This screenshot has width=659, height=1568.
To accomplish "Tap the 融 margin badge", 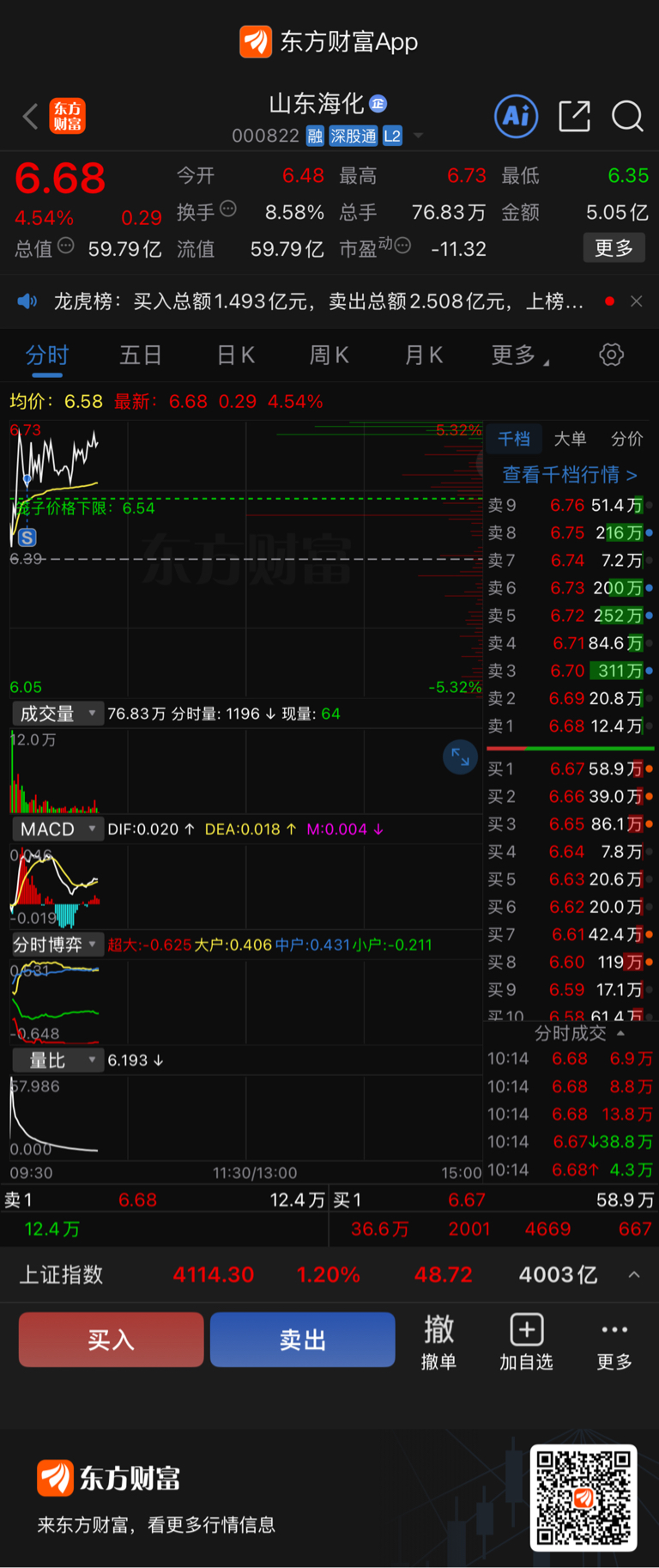I will click(x=315, y=136).
